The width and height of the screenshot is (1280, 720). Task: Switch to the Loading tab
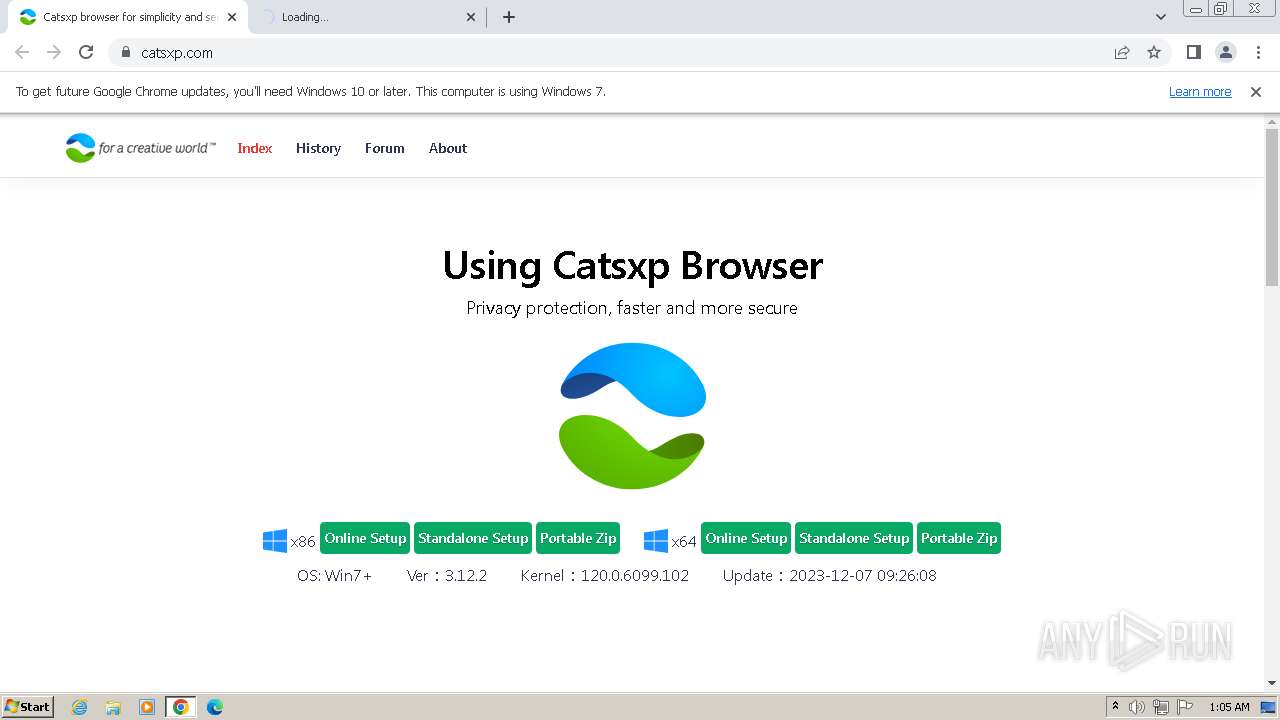coord(365,17)
